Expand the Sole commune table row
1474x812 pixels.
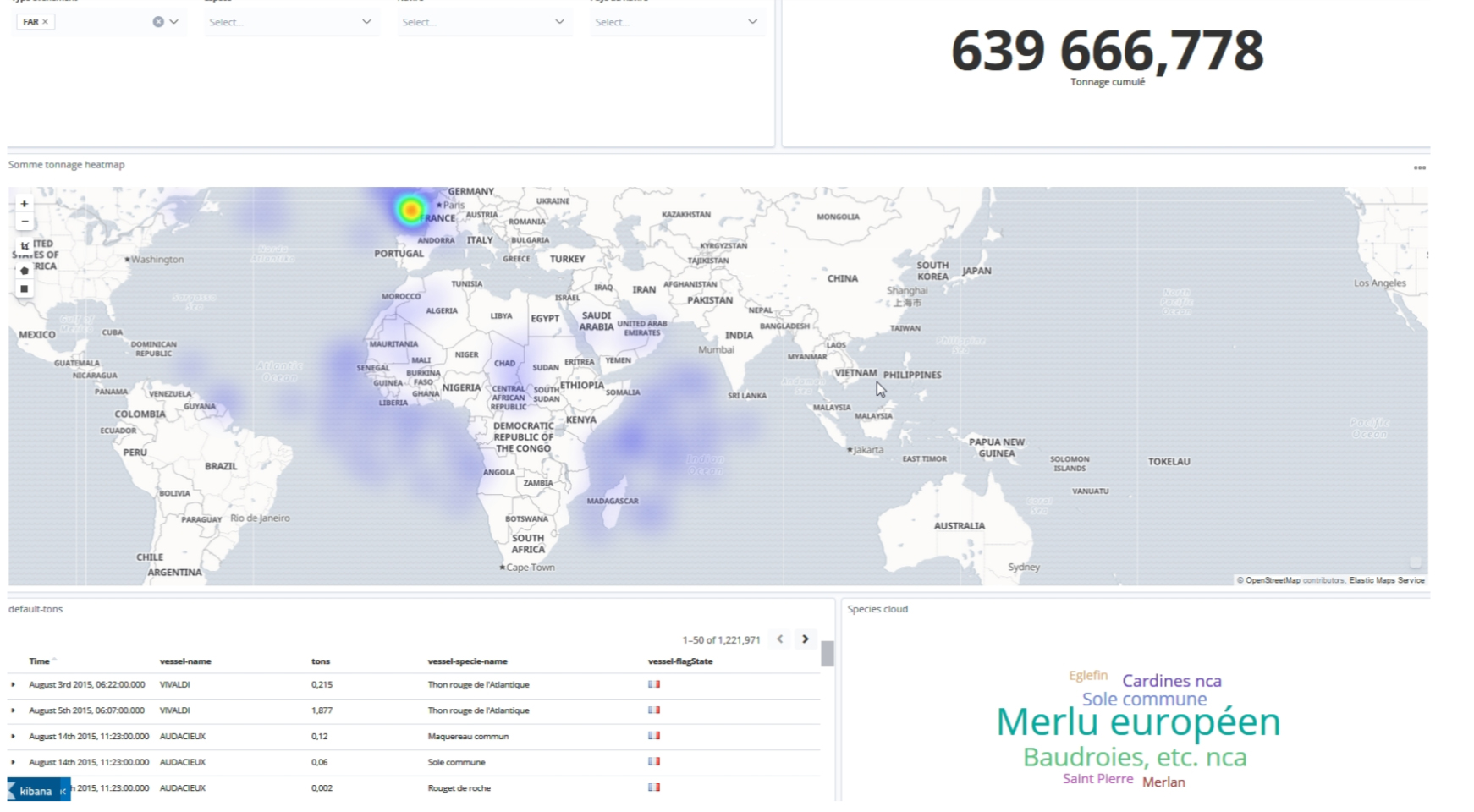[x=13, y=762]
